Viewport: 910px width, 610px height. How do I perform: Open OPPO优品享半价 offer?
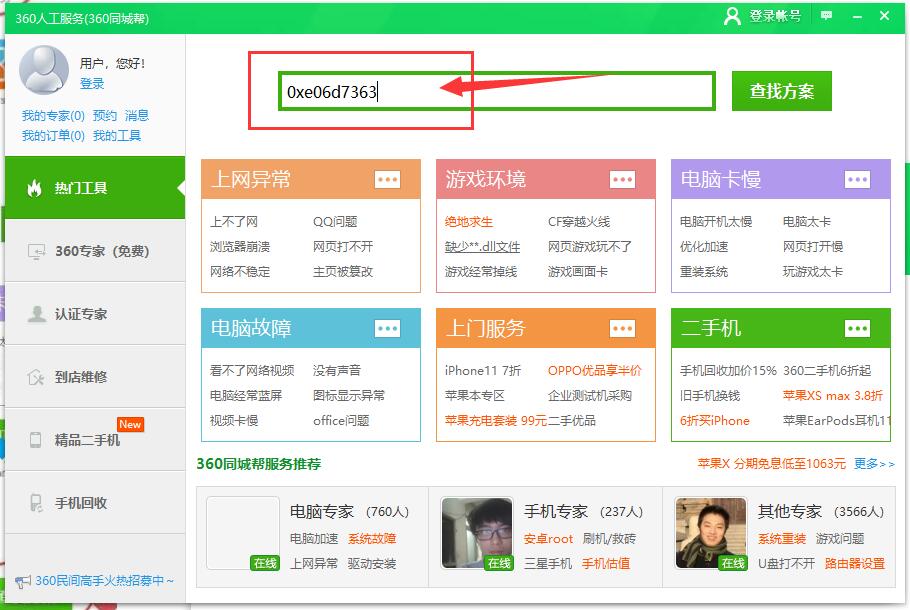point(595,370)
